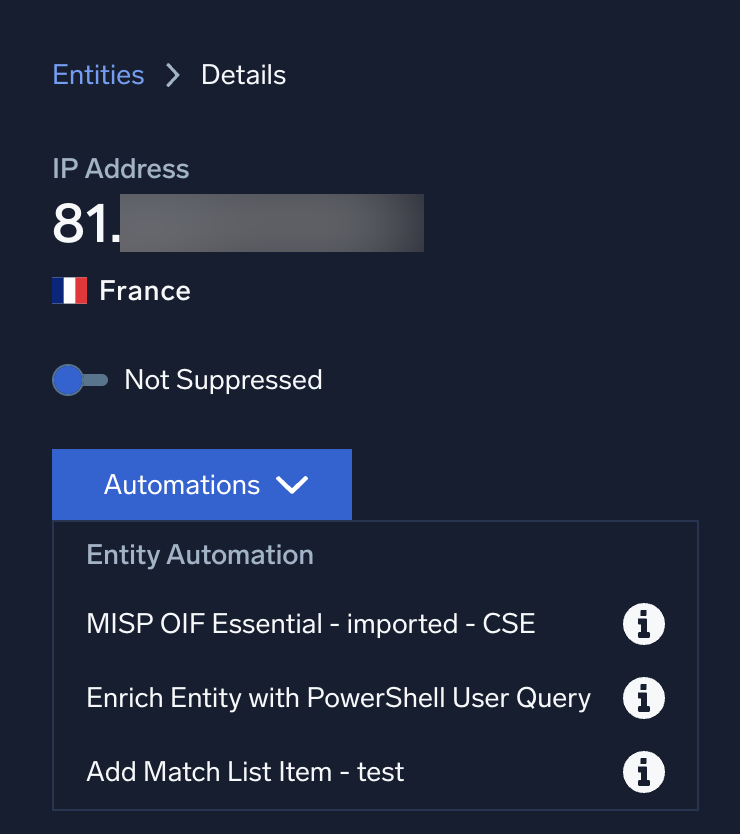
Task: Navigate back using the Entities breadcrumb link
Action: [98, 75]
